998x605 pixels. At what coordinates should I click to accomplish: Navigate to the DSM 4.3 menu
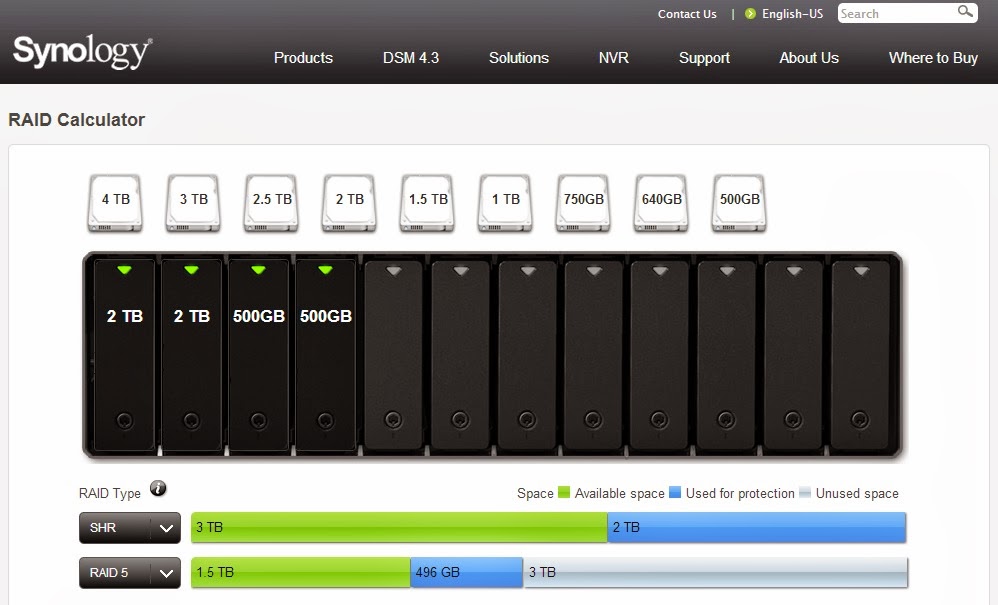pyautogui.click(x=411, y=58)
